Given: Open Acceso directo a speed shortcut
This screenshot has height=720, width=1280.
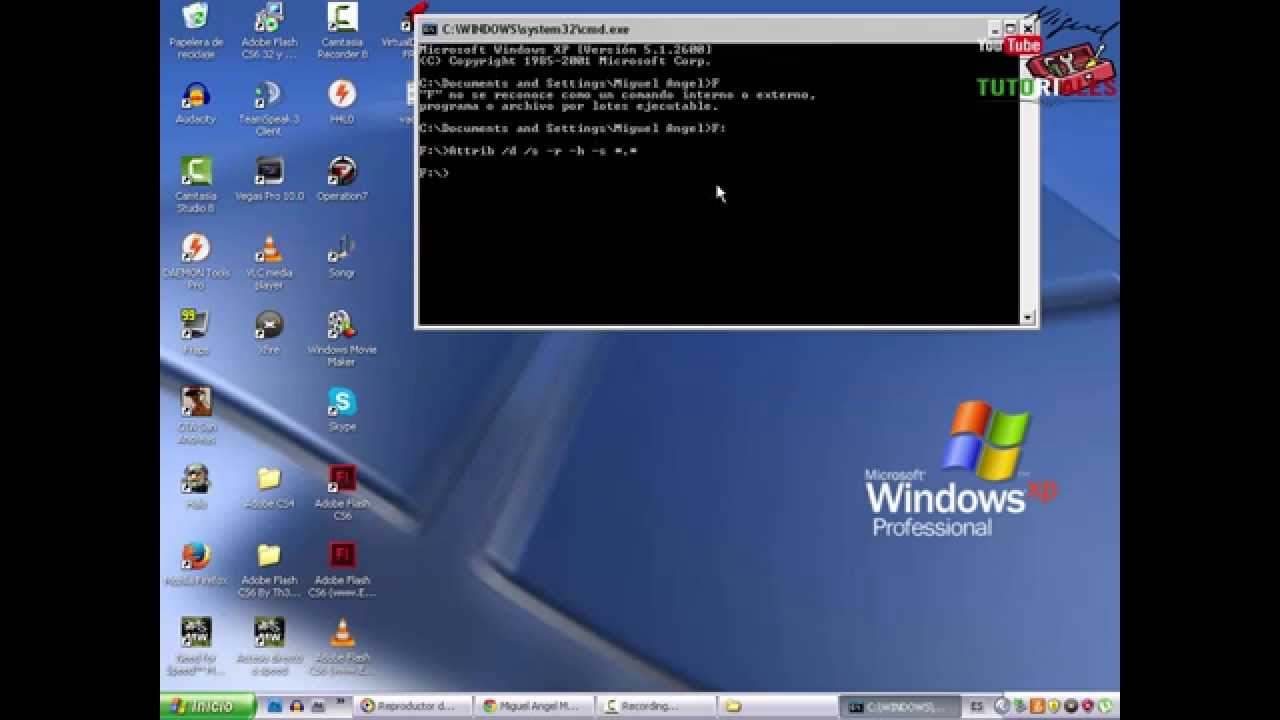Looking at the screenshot, I should pos(268,633).
